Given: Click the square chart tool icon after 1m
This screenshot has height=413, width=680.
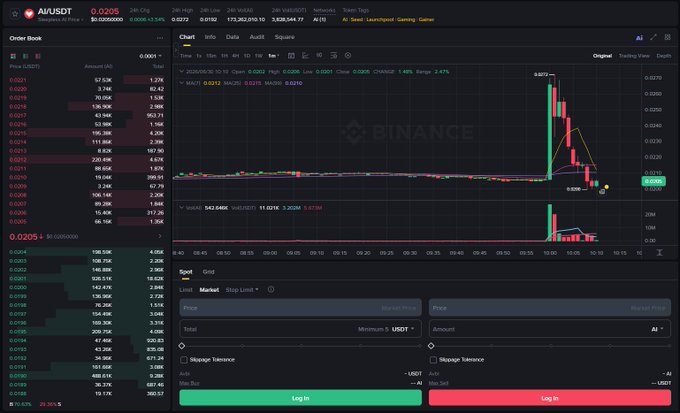Looking at the screenshot, I should point(291,56).
